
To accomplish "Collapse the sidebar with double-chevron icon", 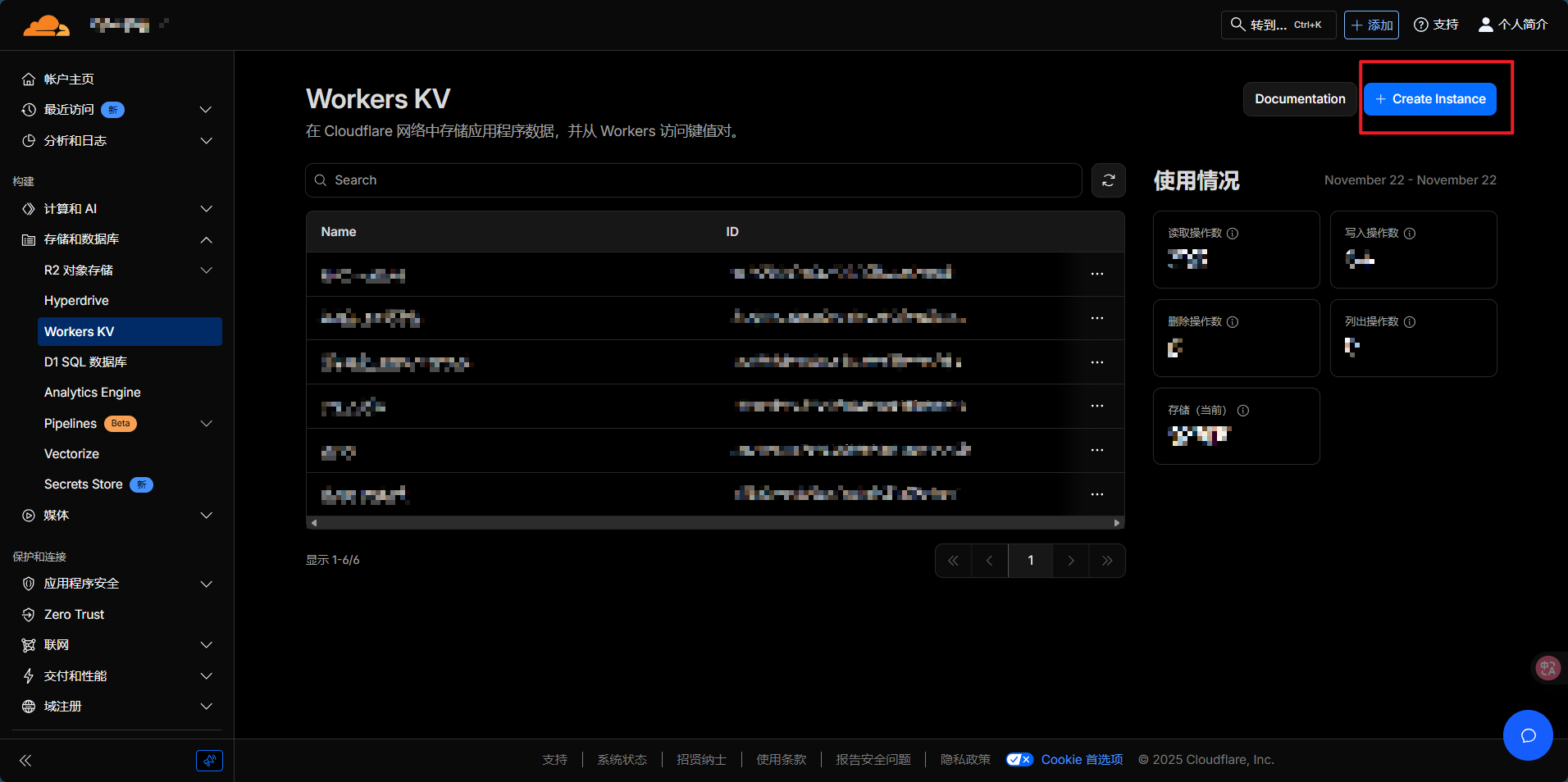I will [x=25, y=761].
